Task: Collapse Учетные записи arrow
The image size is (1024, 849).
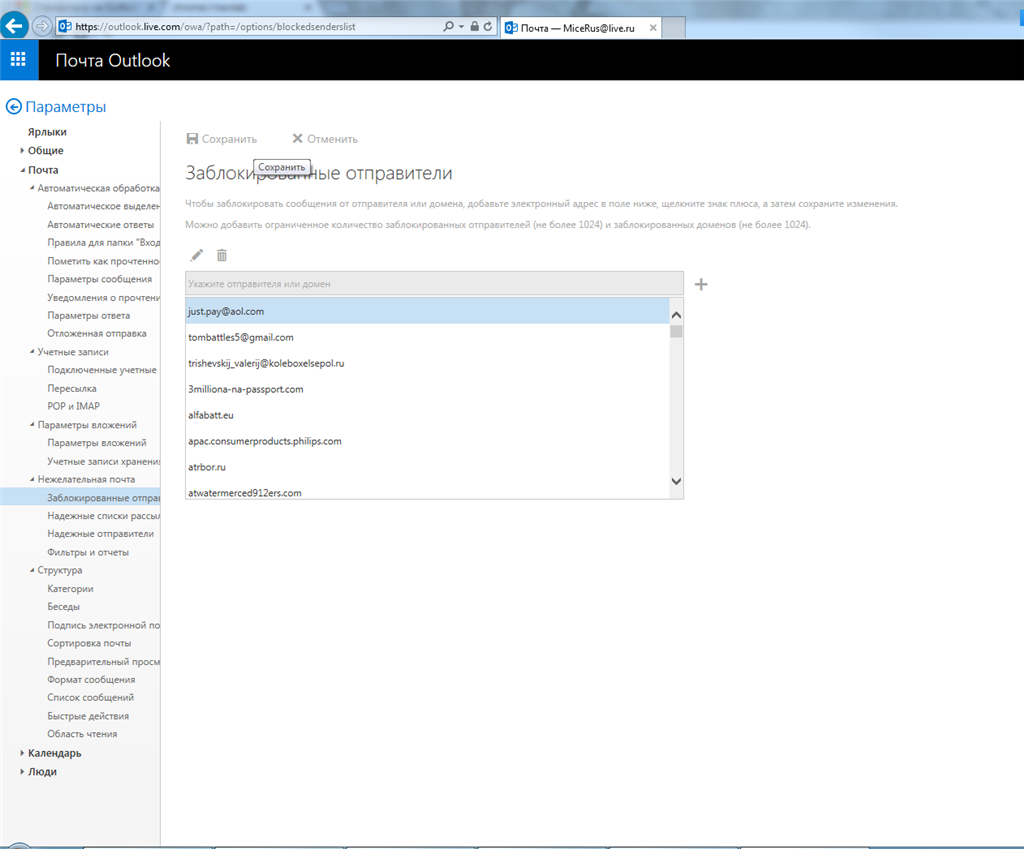Action: [x=32, y=351]
